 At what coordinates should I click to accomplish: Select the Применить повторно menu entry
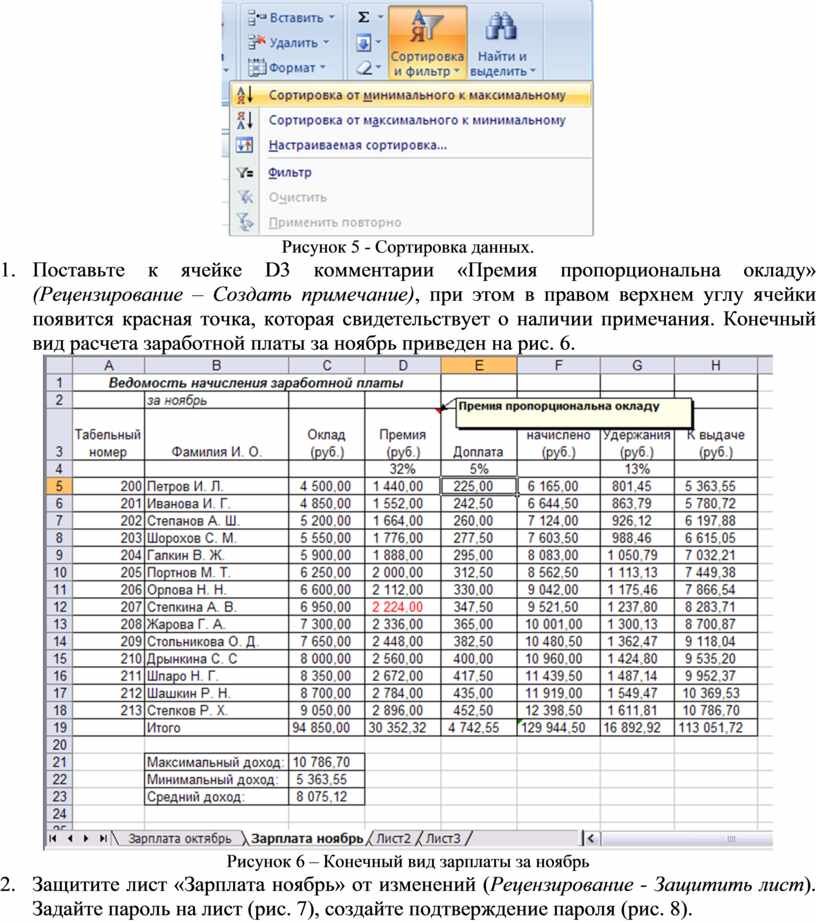(411, 222)
